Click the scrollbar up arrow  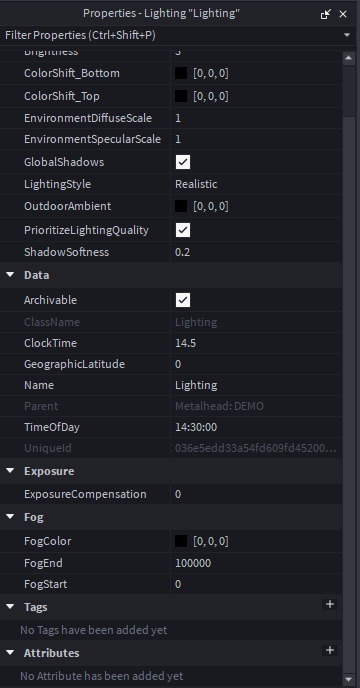[x=349, y=58]
